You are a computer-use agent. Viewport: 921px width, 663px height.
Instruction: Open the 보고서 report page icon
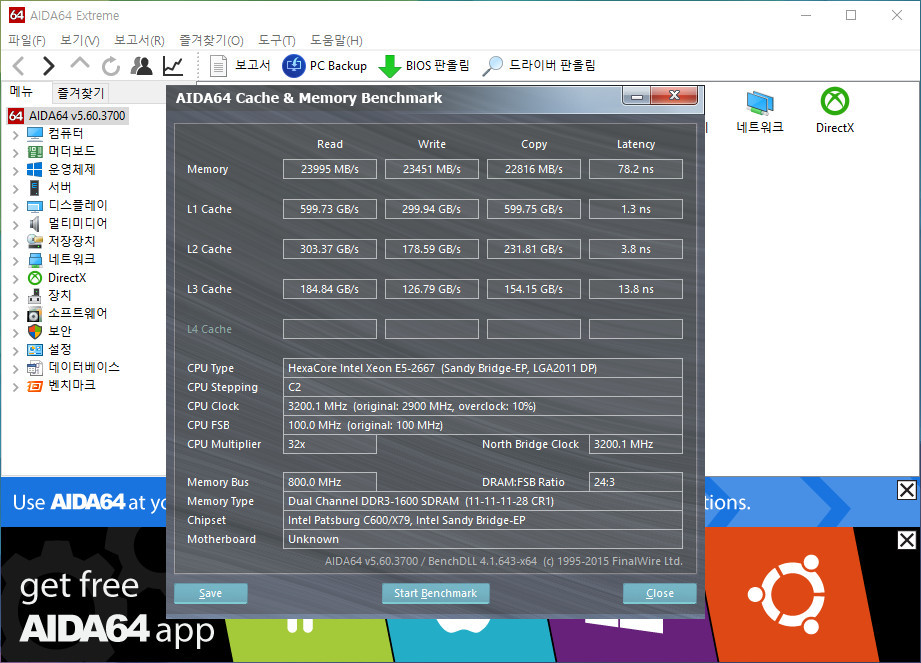[219, 66]
